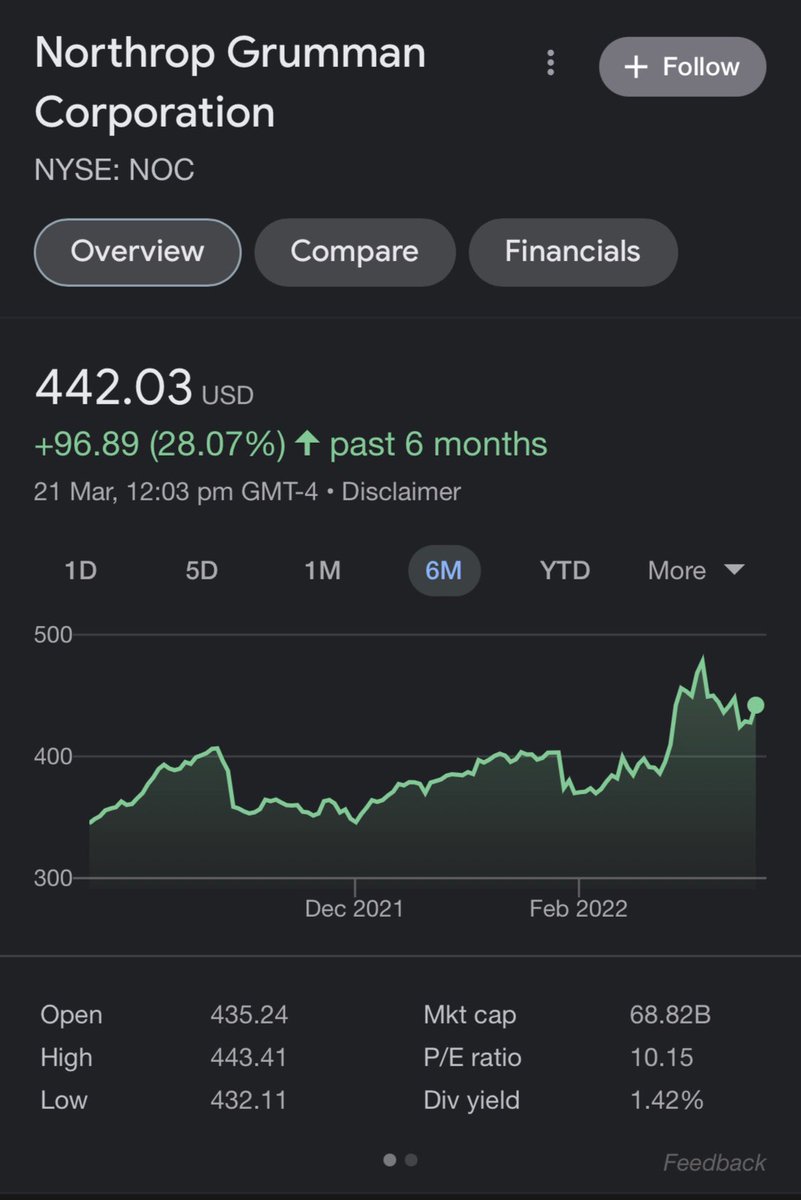Viewport: 801px width, 1200px height.
Task: Go to second page indicator dot
Action: point(411,1160)
